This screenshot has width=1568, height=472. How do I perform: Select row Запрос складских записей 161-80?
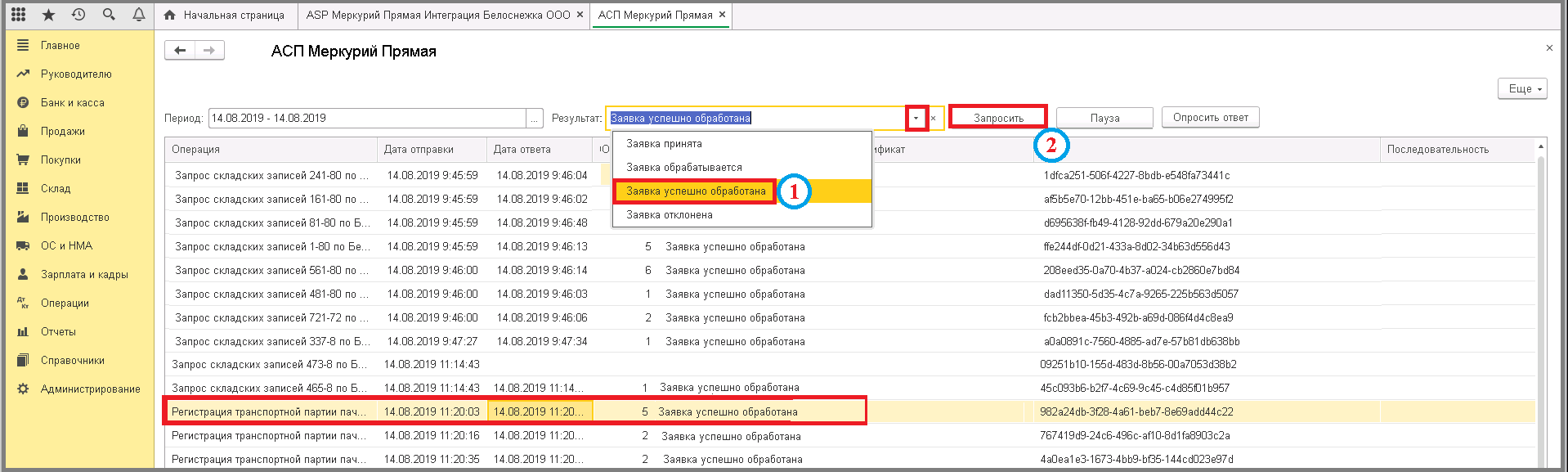[271, 200]
